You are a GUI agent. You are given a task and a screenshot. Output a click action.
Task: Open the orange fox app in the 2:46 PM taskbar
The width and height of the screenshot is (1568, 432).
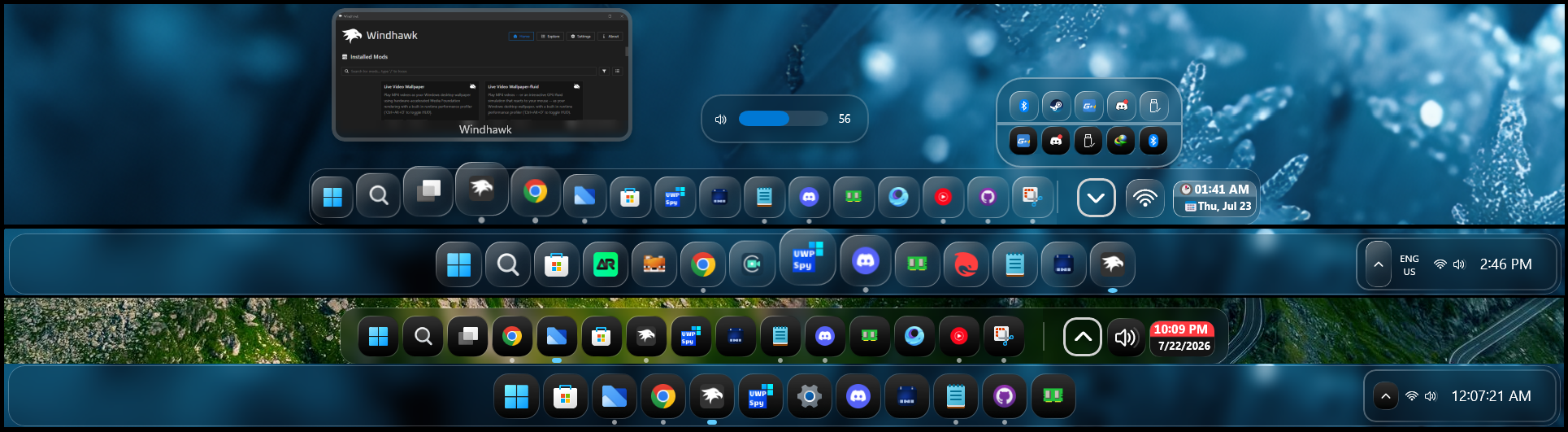tap(654, 264)
